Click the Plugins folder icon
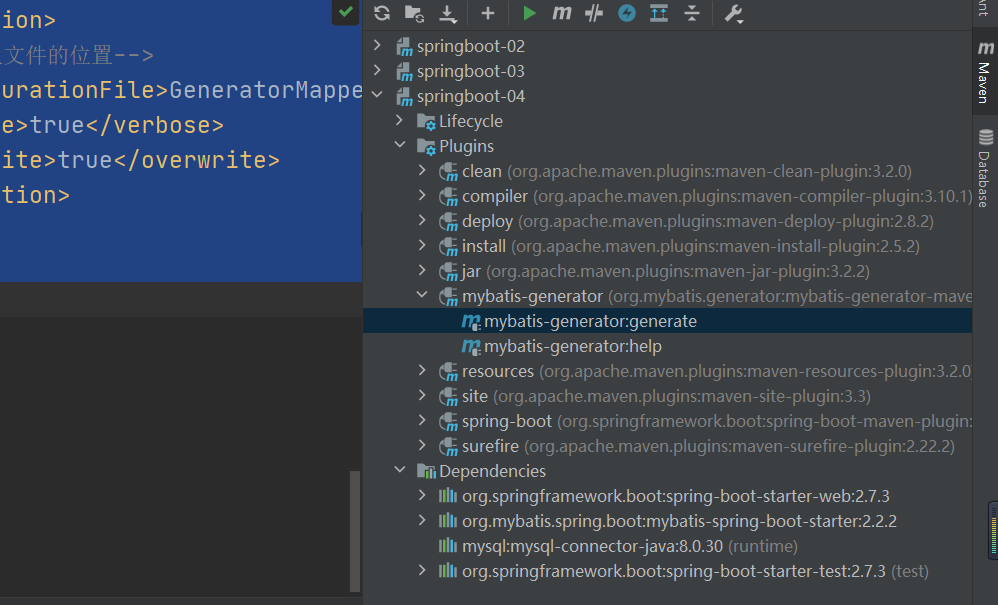 coord(426,146)
